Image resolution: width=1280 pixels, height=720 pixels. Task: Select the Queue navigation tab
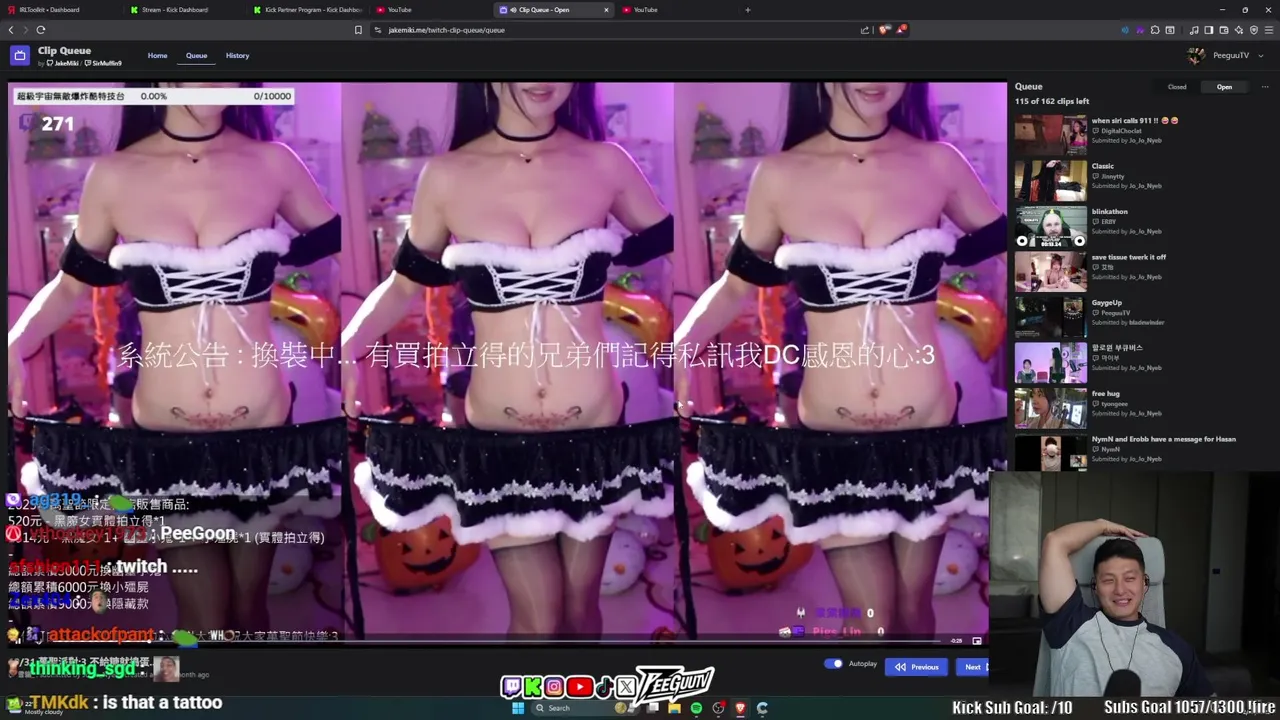pyautogui.click(x=196, y=56)
